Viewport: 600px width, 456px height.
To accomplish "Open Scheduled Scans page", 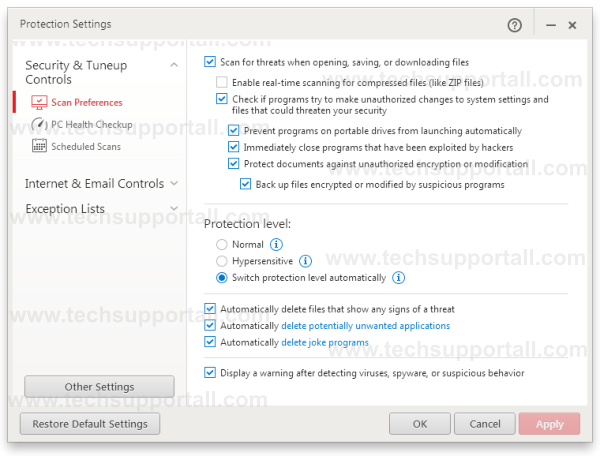I will coord(86,146).
